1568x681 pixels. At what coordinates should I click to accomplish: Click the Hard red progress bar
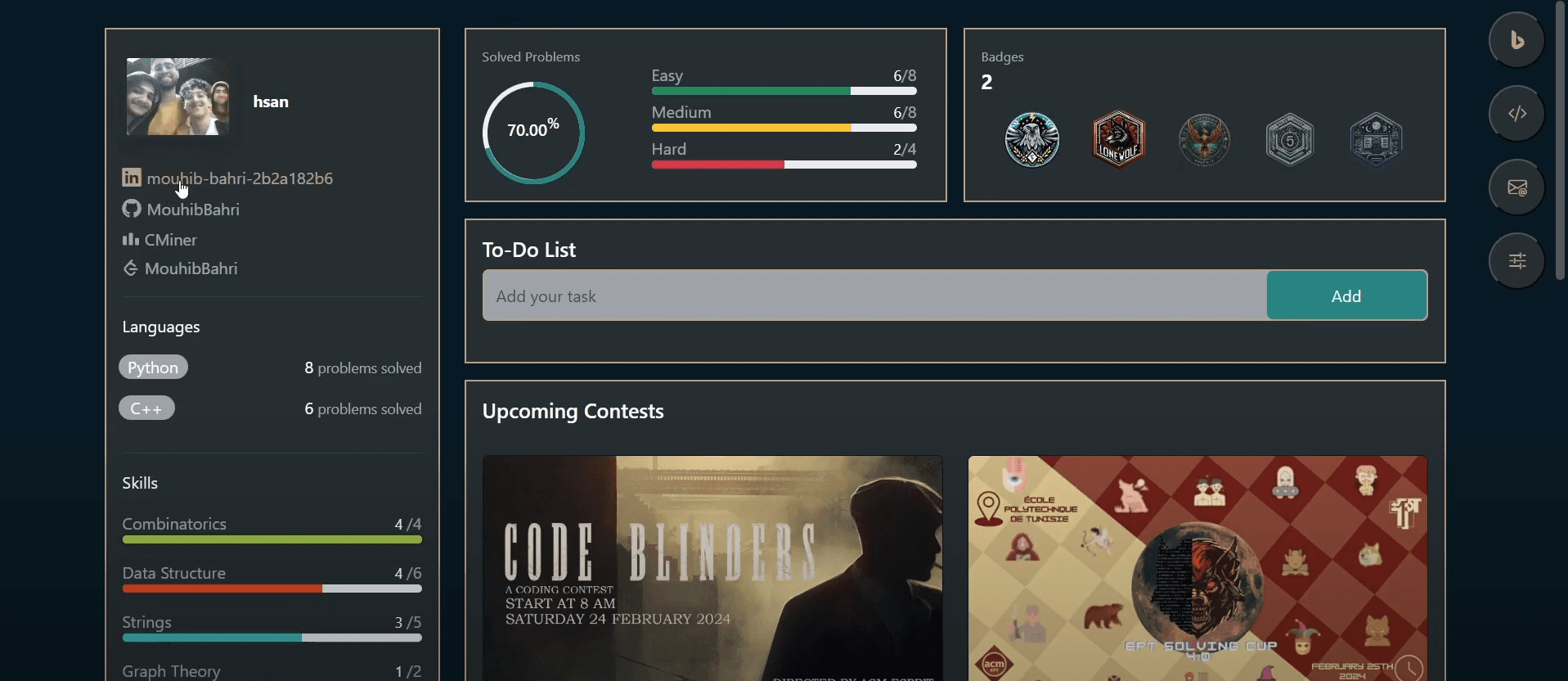click(x=784, y=165)
